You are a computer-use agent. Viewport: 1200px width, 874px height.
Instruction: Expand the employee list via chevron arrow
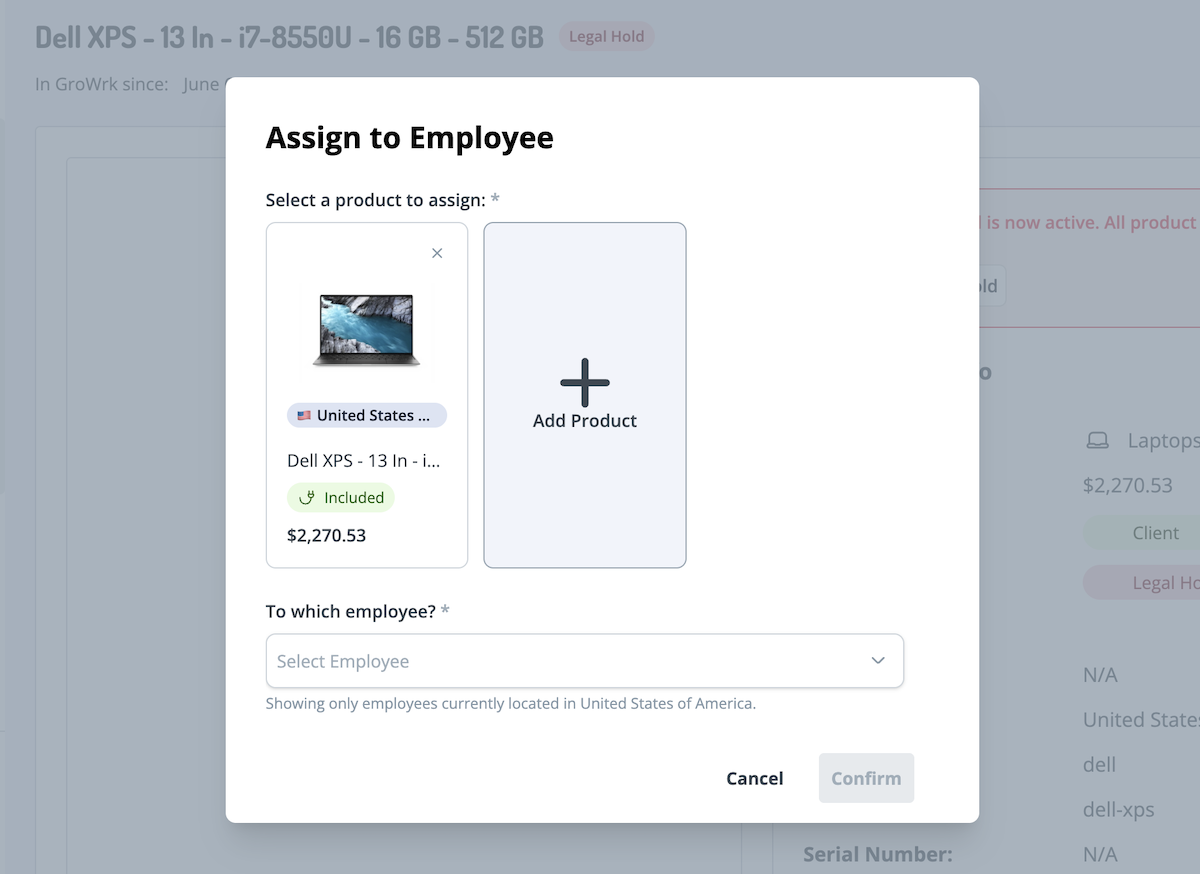tap(878, 661)
